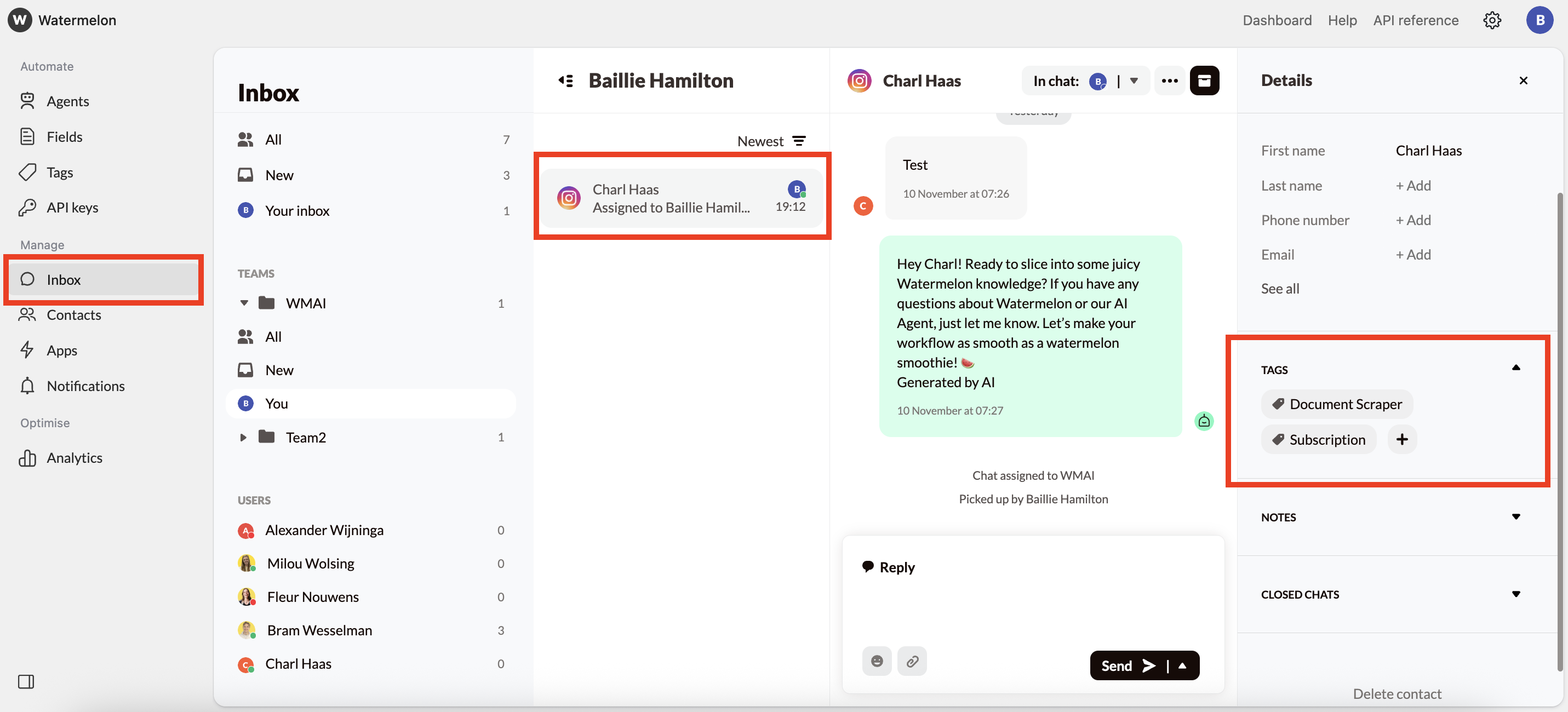
Task: Click the Newest sort filter icon
Action: pos(799,141)
